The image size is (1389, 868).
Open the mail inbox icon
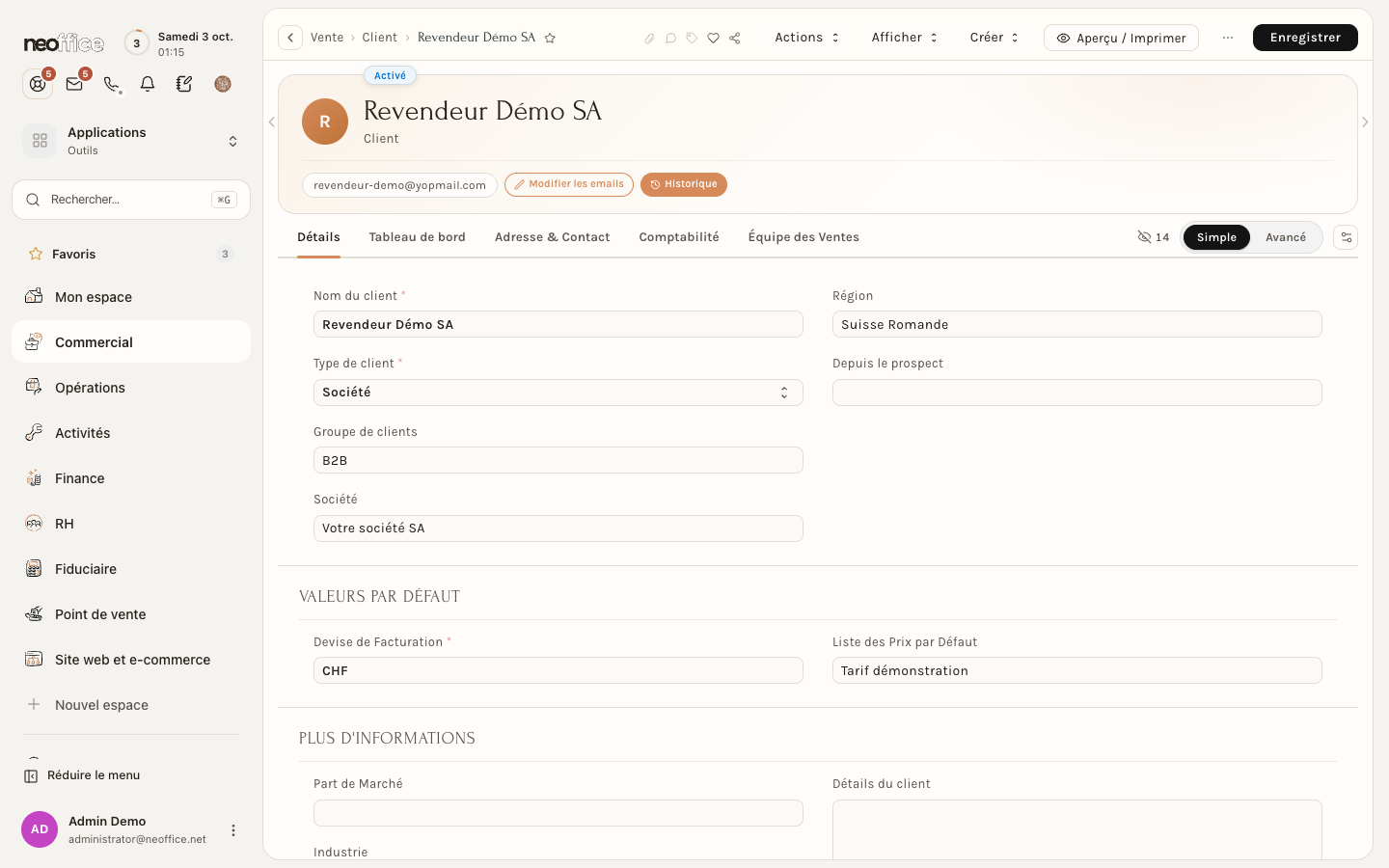point(74,84)
